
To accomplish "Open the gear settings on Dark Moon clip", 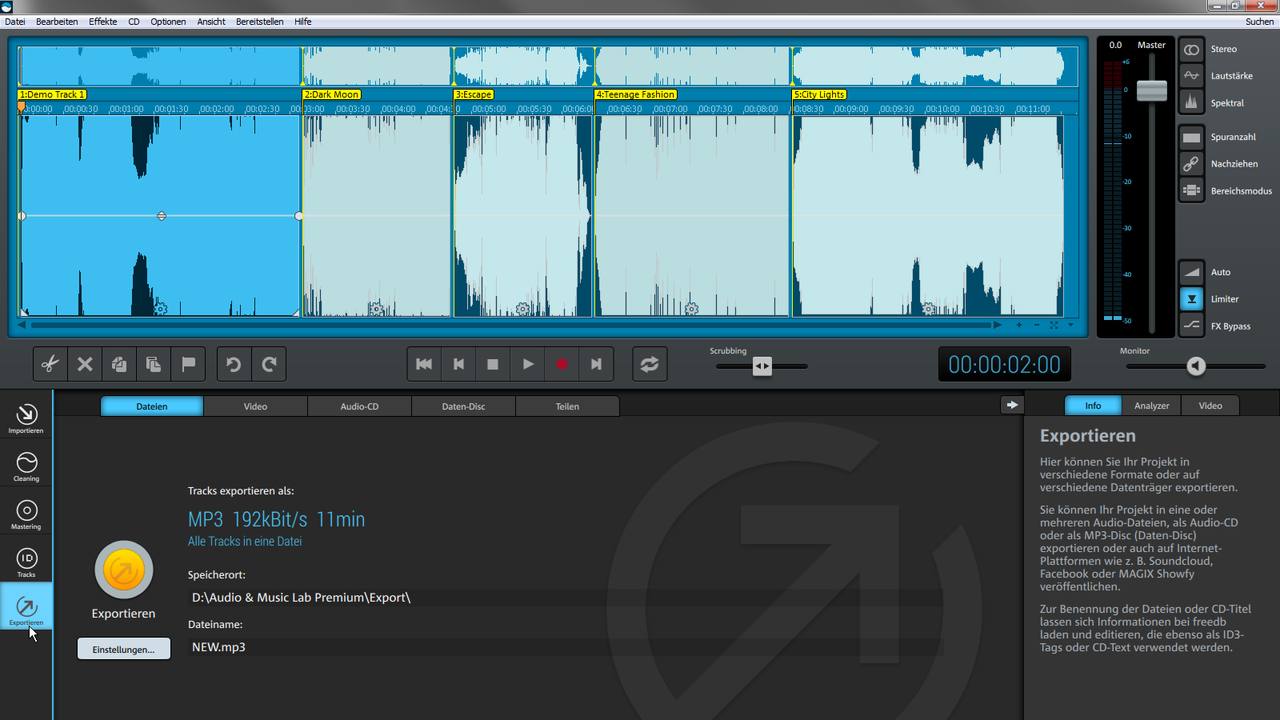I will tap(376, 309).
